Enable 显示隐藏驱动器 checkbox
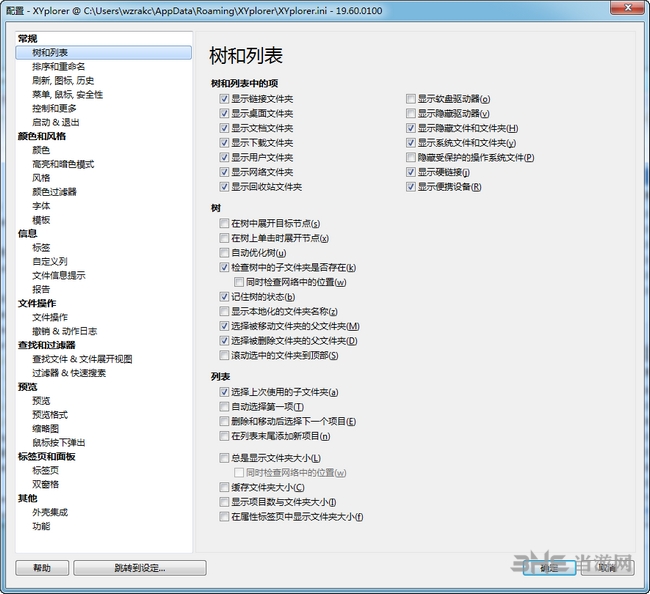This screenshot has height=594, width=650. pos(410,113)
